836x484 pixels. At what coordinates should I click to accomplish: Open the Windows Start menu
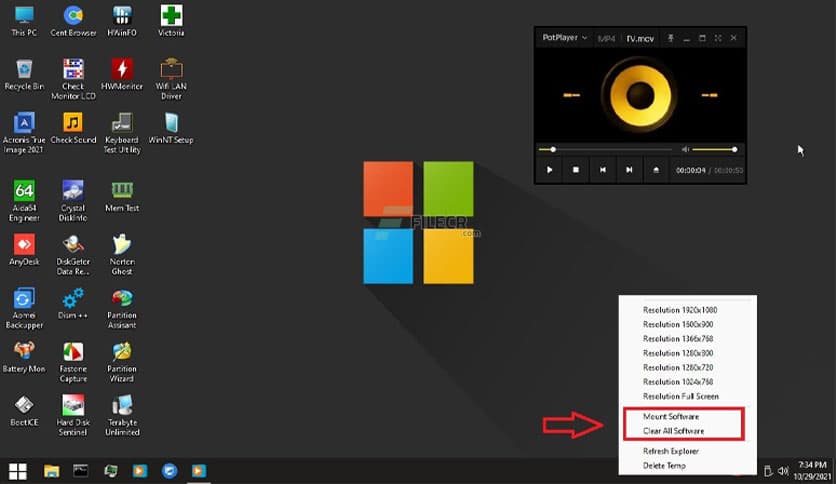(x=17, y=470)
